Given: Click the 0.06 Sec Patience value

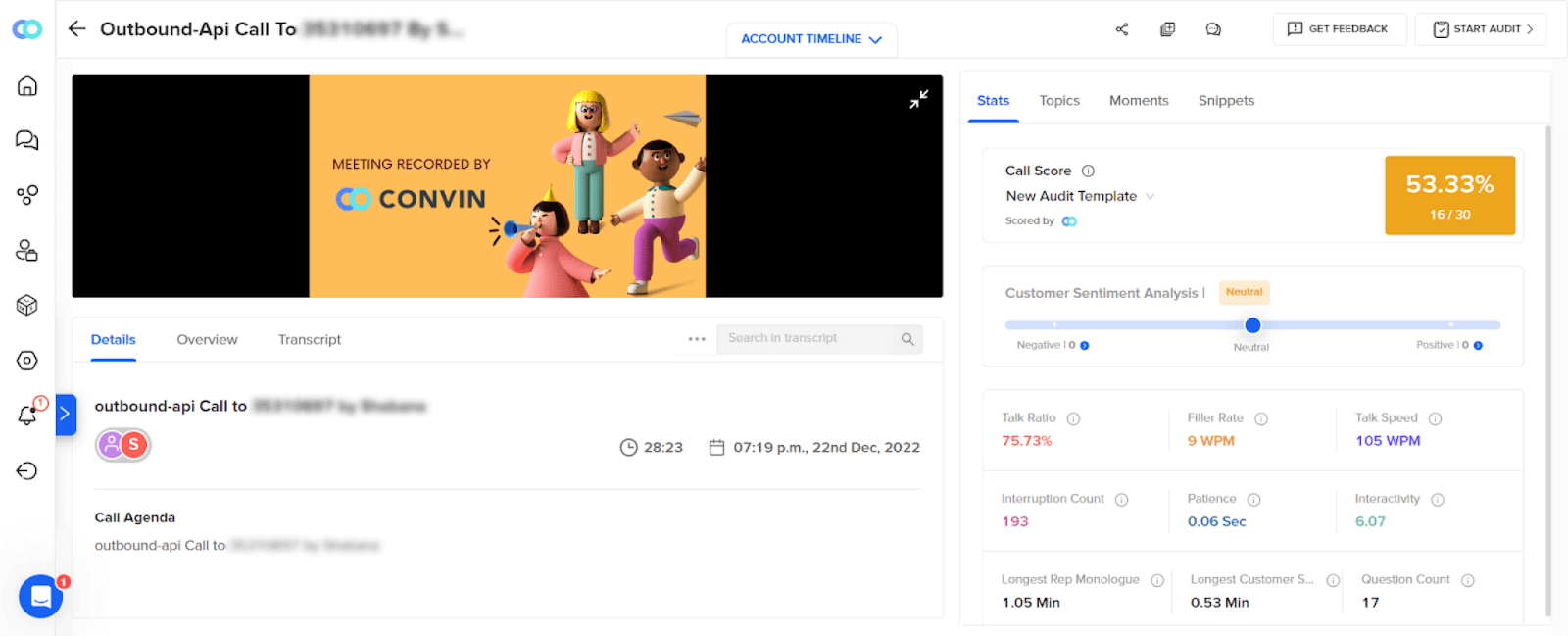Looking at the screenshot, I should [1217, 521].
